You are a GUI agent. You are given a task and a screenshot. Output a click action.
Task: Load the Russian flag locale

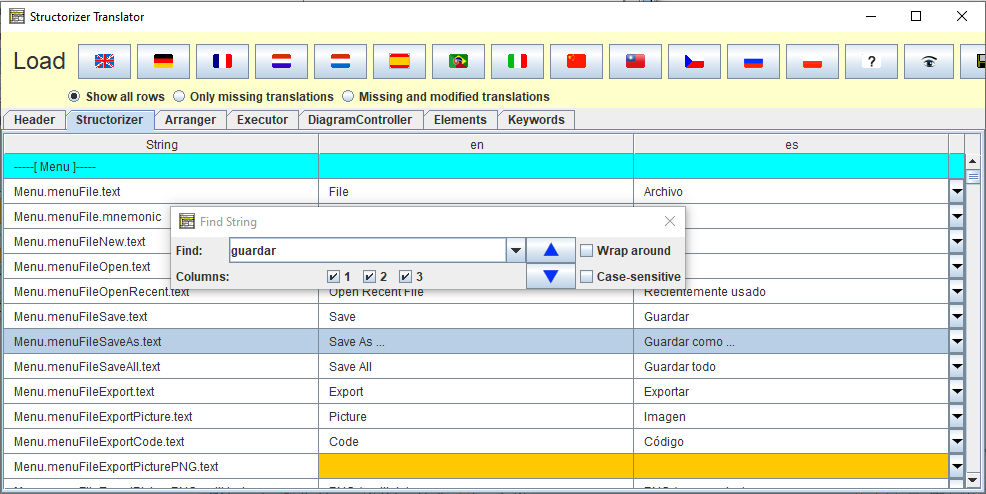pyautogui.click(x=753, y=61)
